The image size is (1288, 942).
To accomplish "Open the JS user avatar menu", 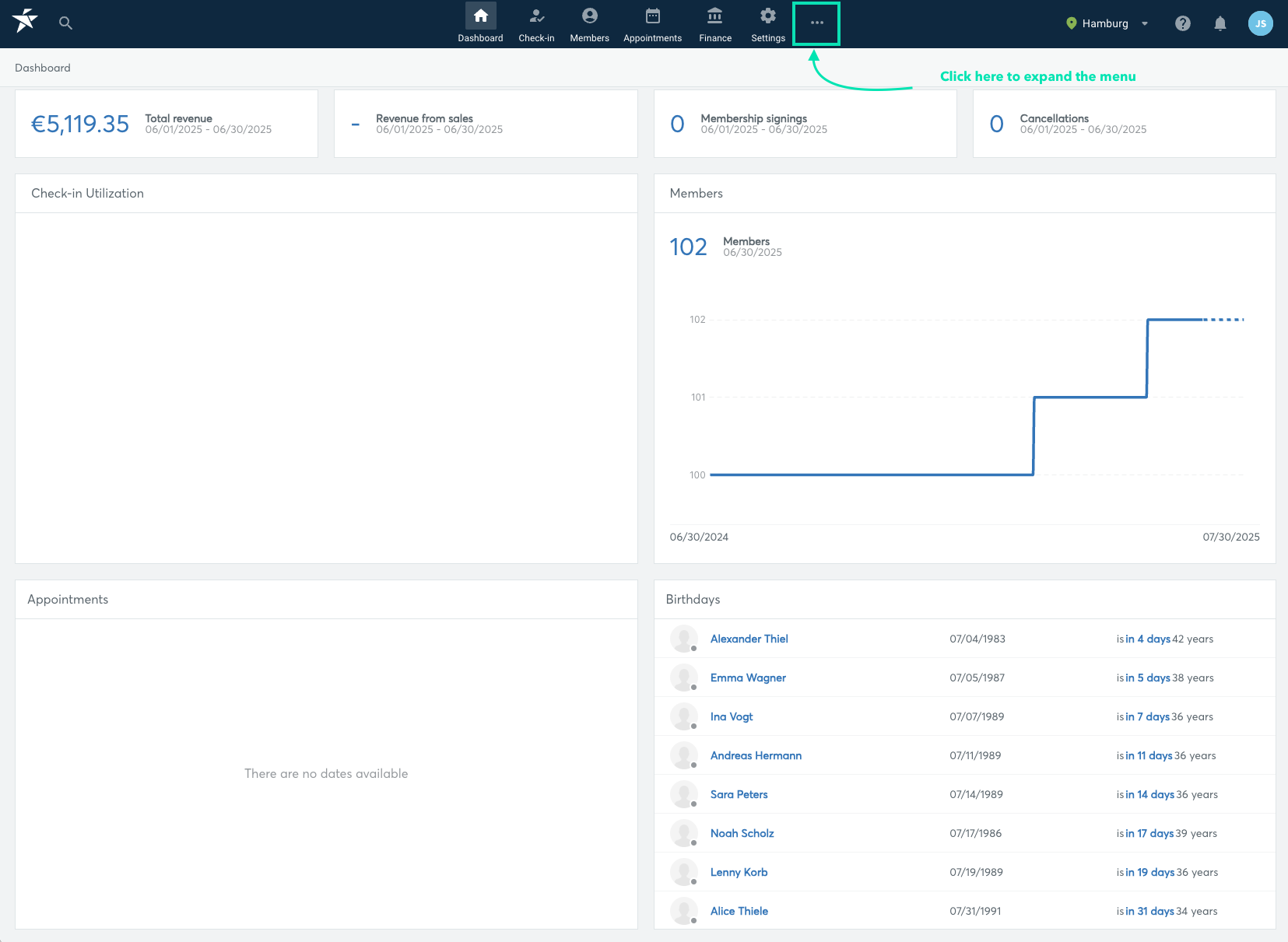I will coord(1261,23).
